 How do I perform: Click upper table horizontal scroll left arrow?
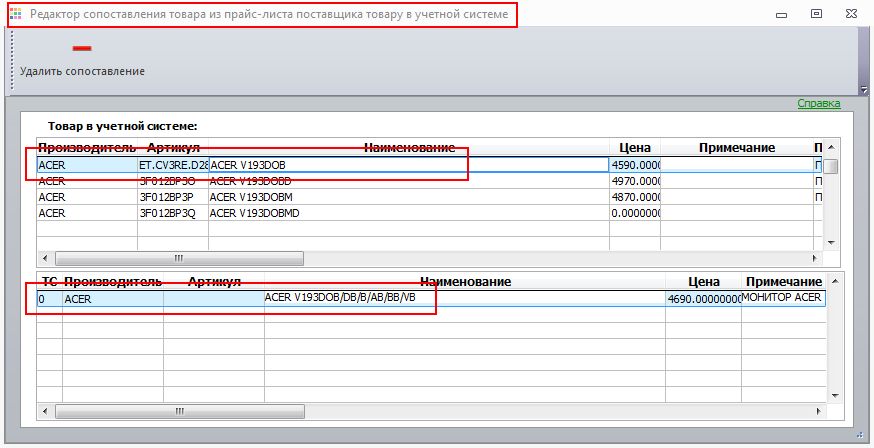pos(45,259)
